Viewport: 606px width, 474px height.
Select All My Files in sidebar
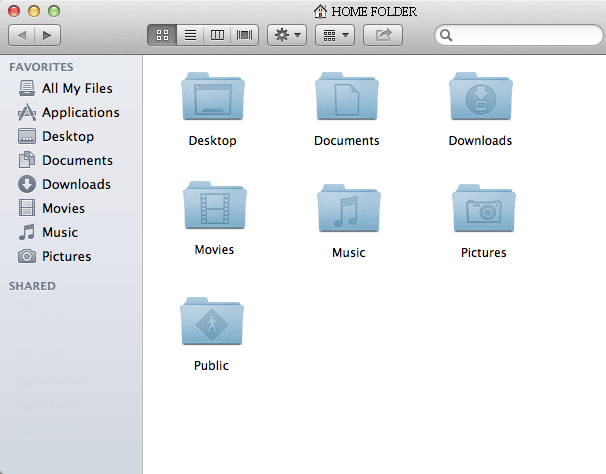coord(77,89)
